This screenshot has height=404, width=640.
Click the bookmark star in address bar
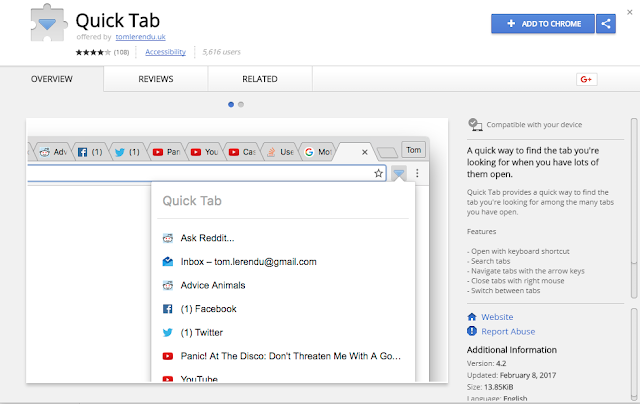point(378,173)
